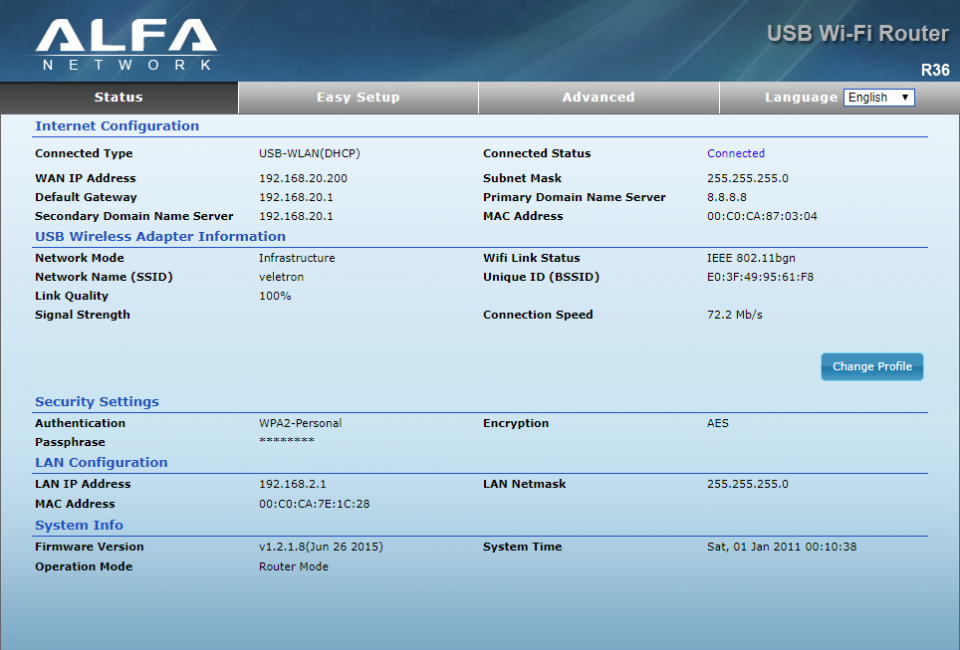This screenshot has height=650, width=960.
Task: Click the System Info heading
Action: (79, 526)
